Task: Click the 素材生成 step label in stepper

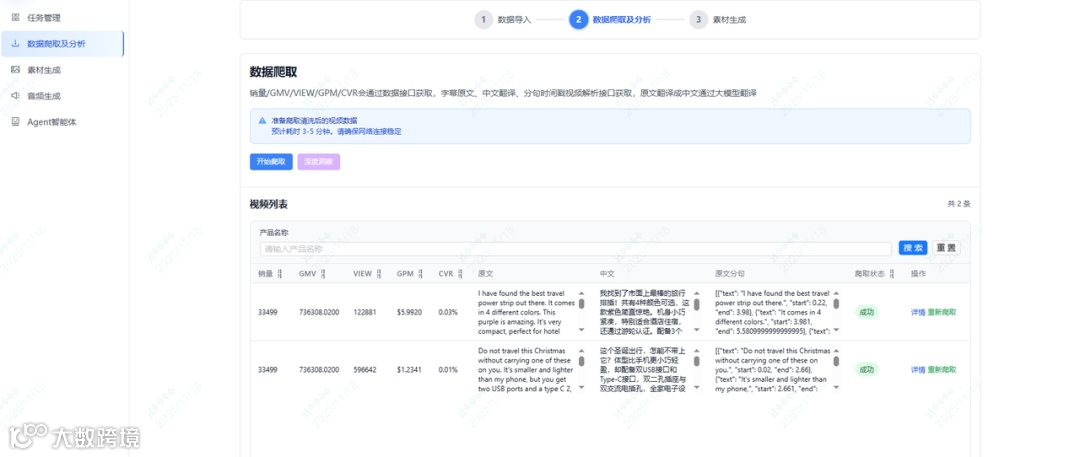Action: 729,20
